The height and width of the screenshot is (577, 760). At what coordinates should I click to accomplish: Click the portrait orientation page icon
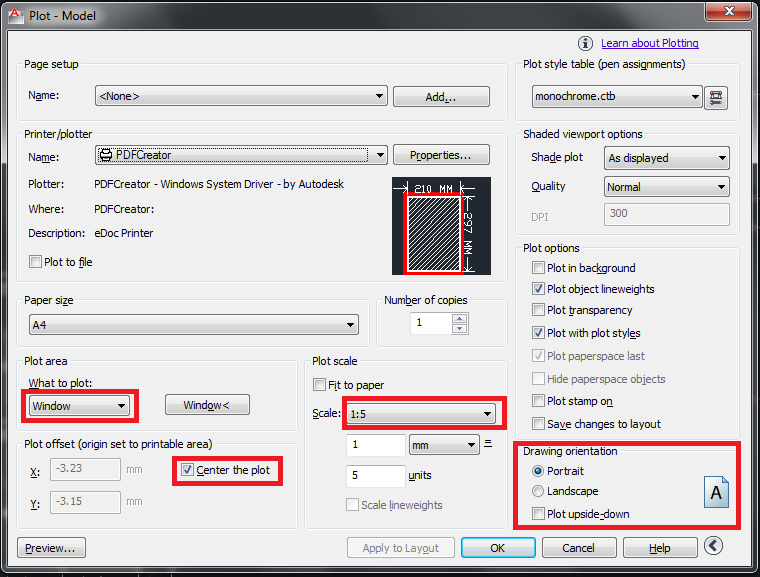tap(716, 492)
